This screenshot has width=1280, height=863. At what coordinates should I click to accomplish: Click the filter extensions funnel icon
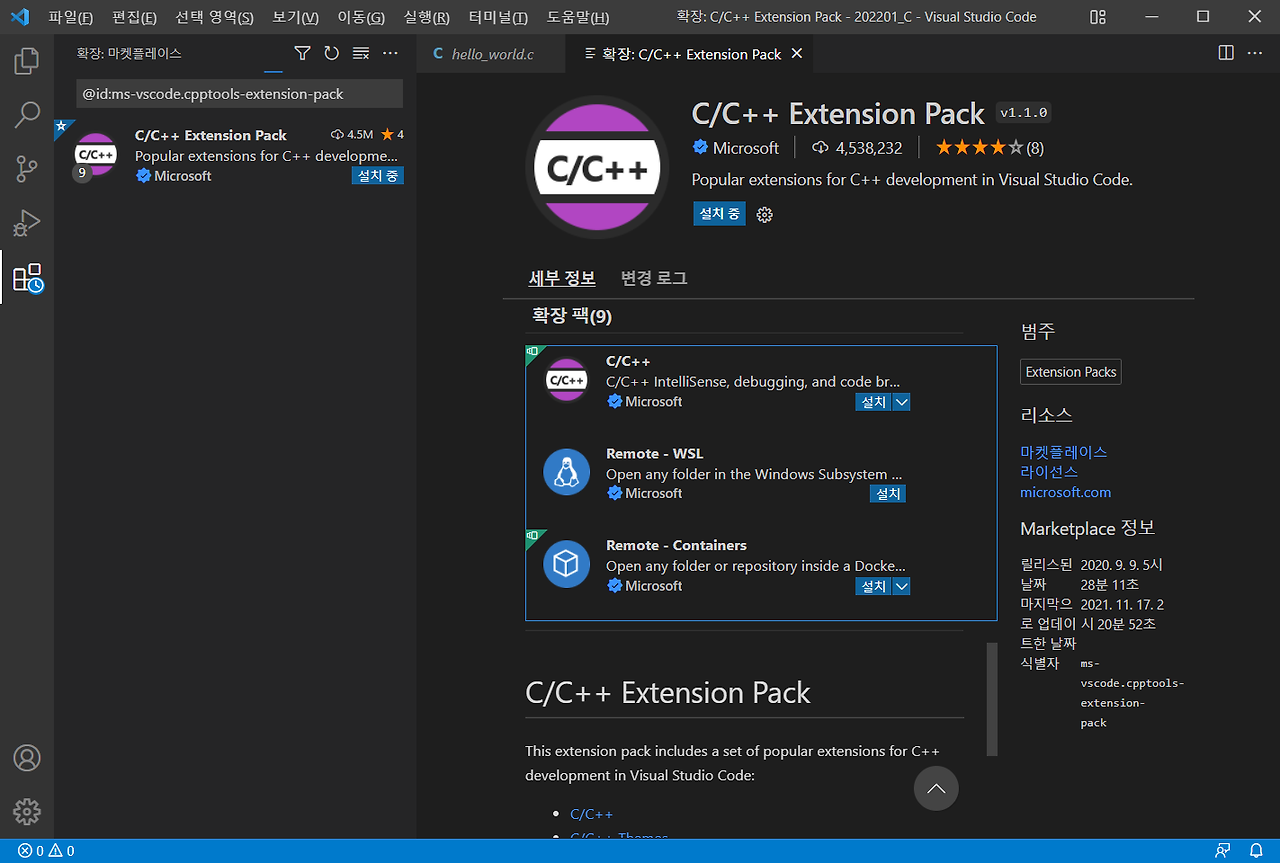coord(303,53)
